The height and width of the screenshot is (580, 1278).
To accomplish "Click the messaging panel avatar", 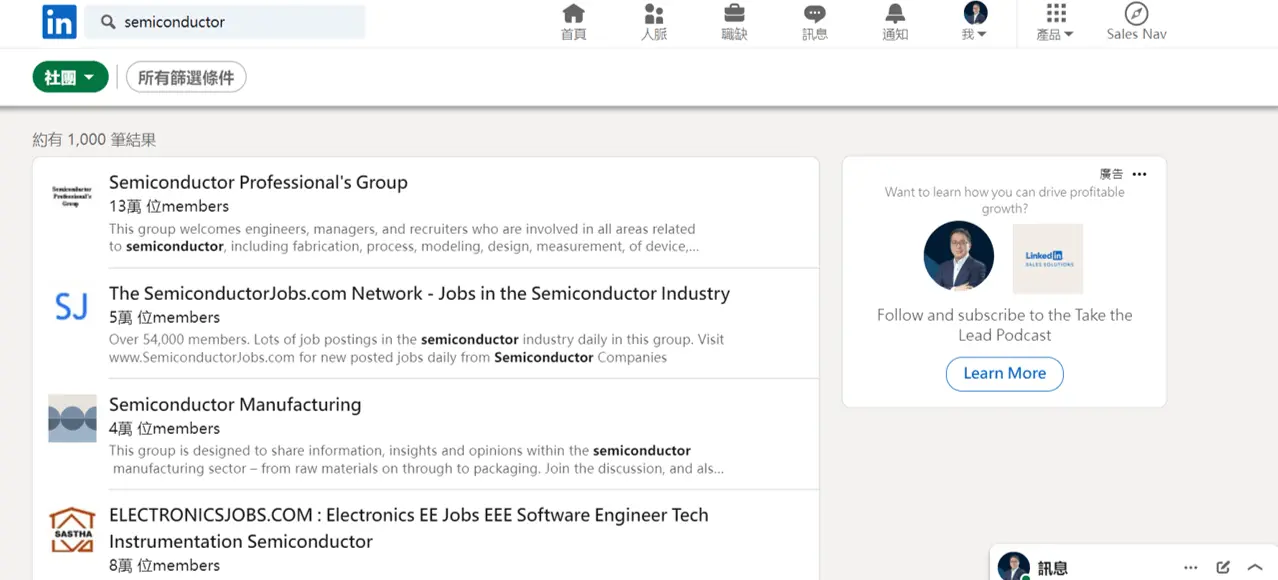I will [x=1014, y=566].
